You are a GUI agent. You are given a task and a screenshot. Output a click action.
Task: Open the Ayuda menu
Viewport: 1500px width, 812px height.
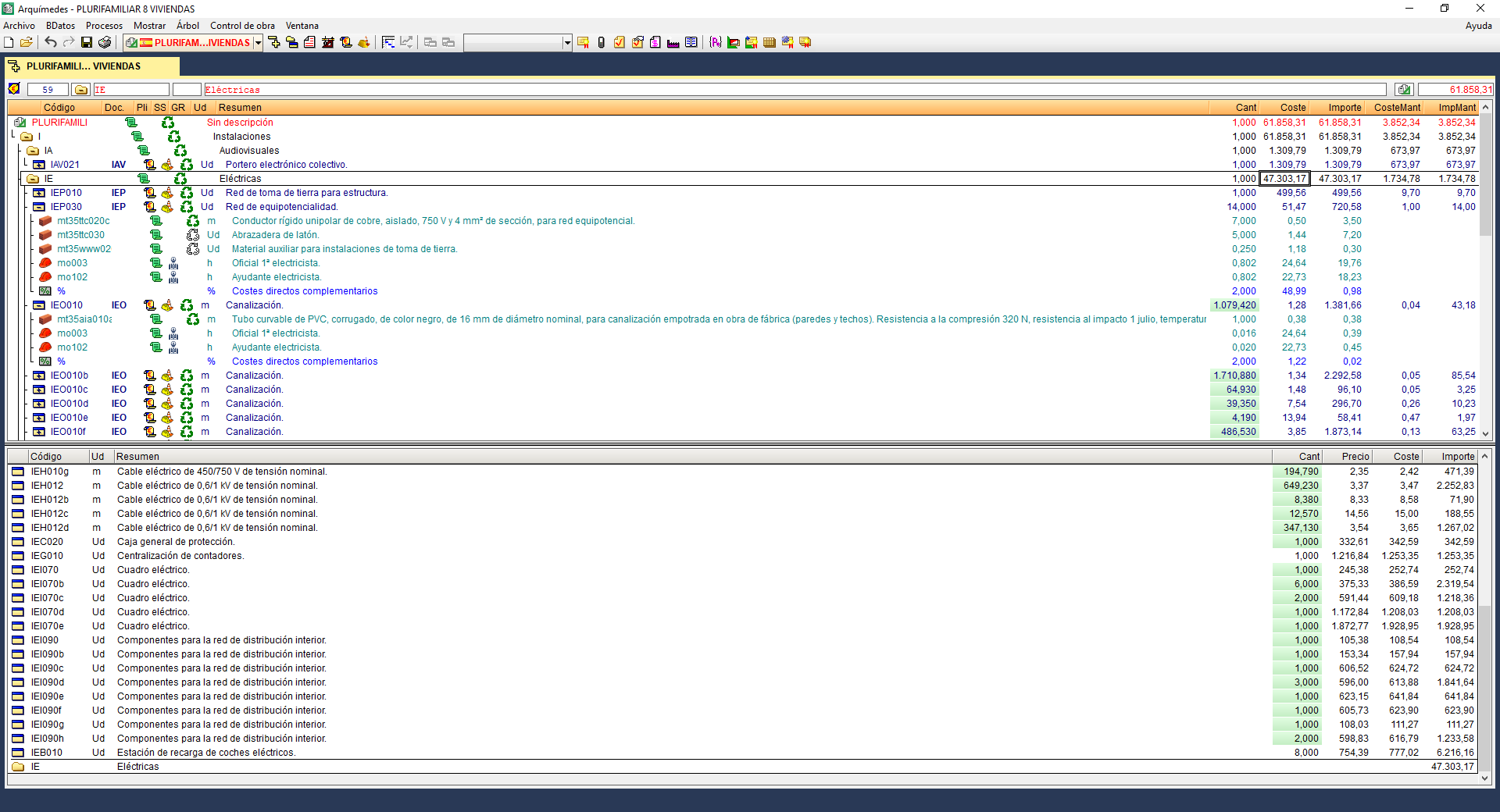(x=1478, y=26)
